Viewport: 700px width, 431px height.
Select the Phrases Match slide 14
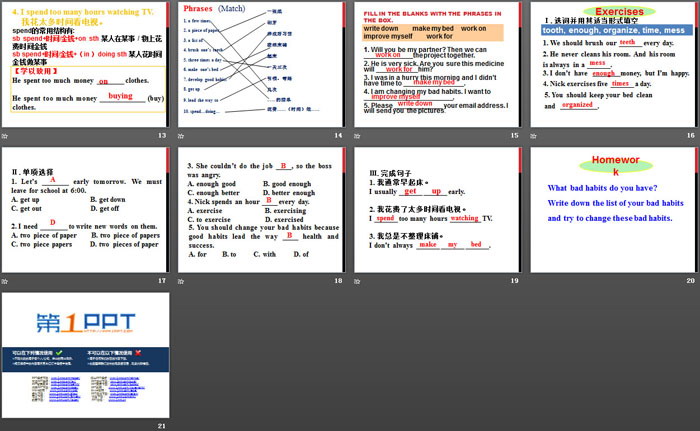coord(261,65)
